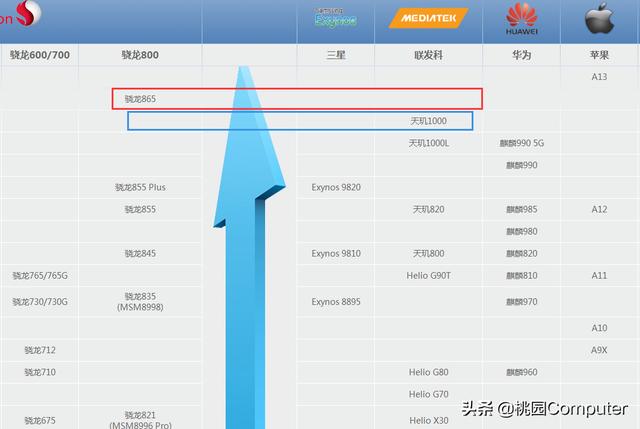Click the 骁龙855 Plus cell
The height and width of the screenshot is (429, 640).
140,187
